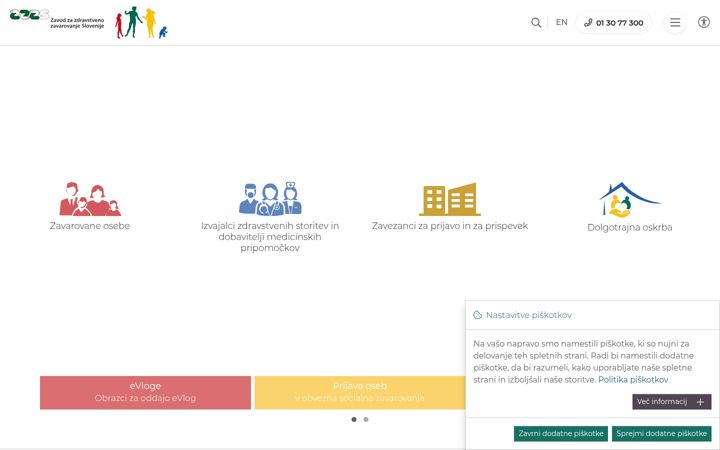Open the Politika piškotkov link

tap(633, 380)
